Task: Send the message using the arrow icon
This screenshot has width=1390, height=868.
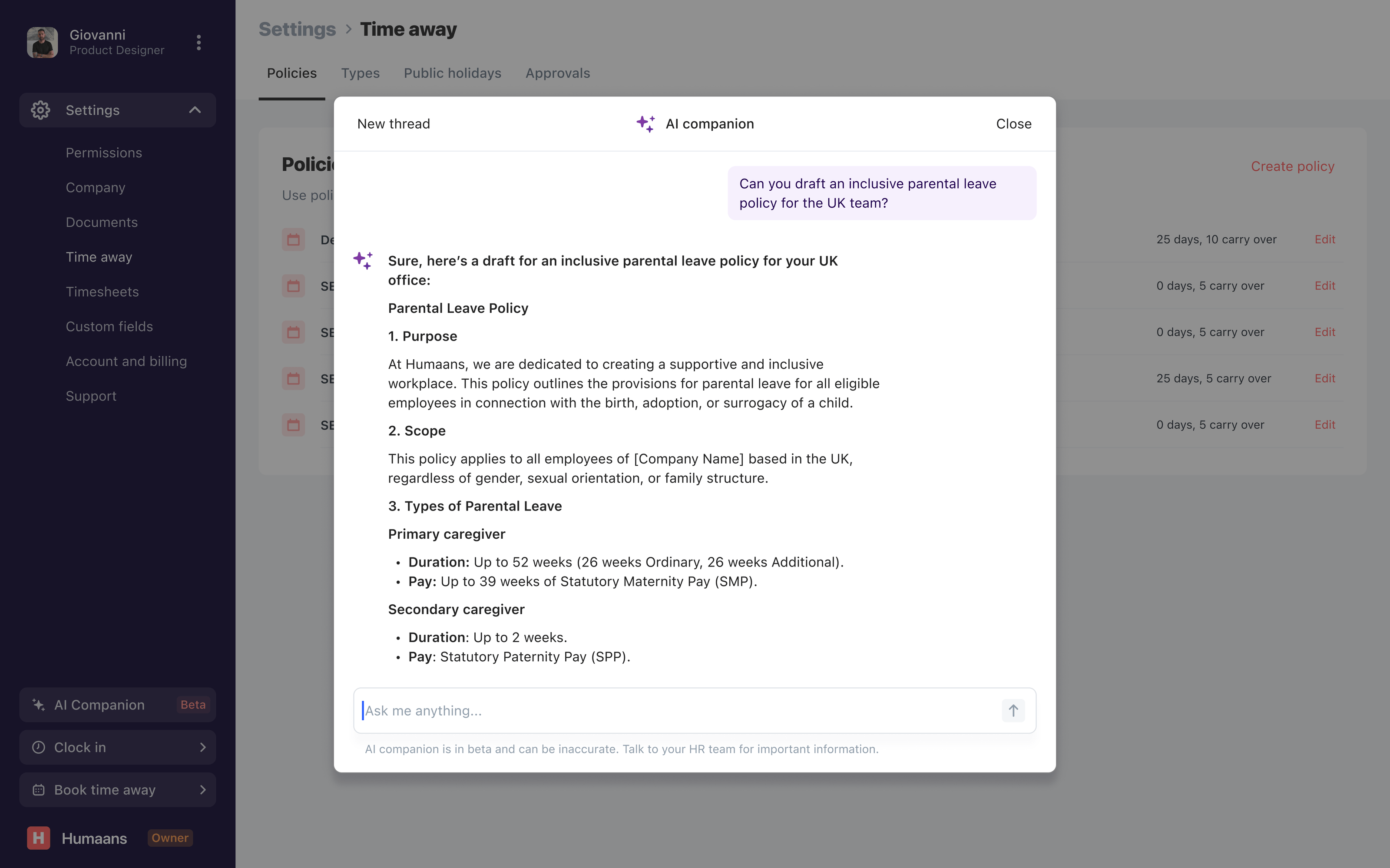Action: (x=1013, y=710)
